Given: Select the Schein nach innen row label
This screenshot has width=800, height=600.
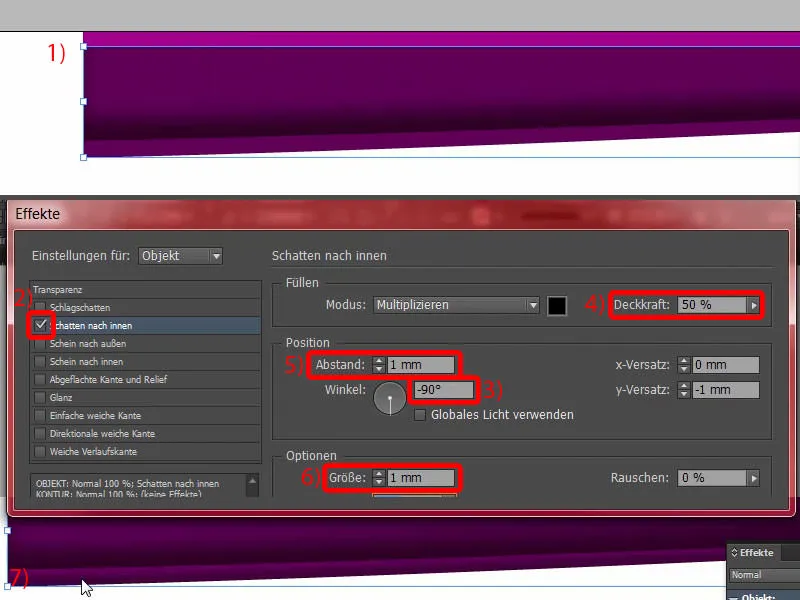Looking at the screenshot, I should tap(86, 362).
